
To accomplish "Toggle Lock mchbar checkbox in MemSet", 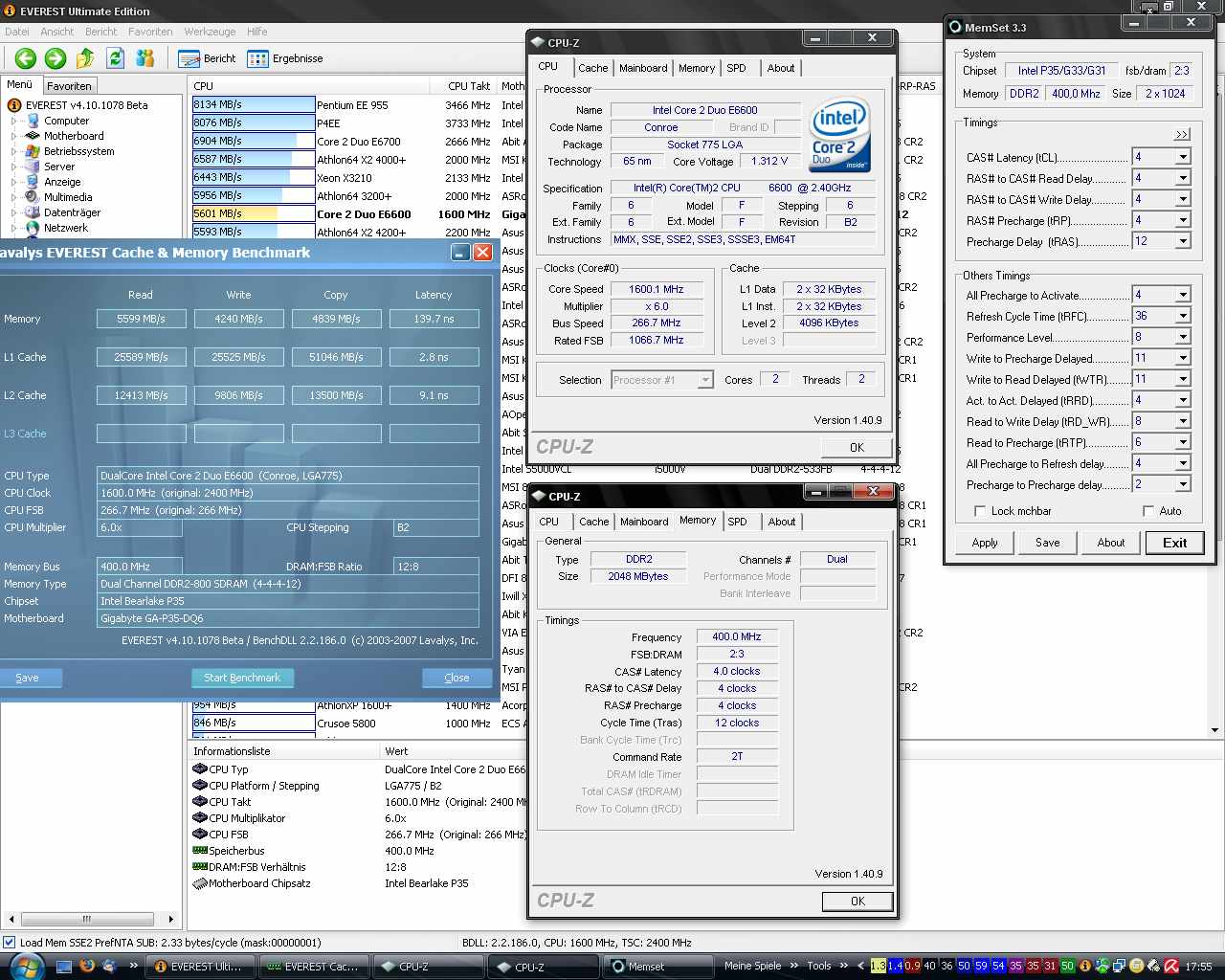I will coord(979,511).
